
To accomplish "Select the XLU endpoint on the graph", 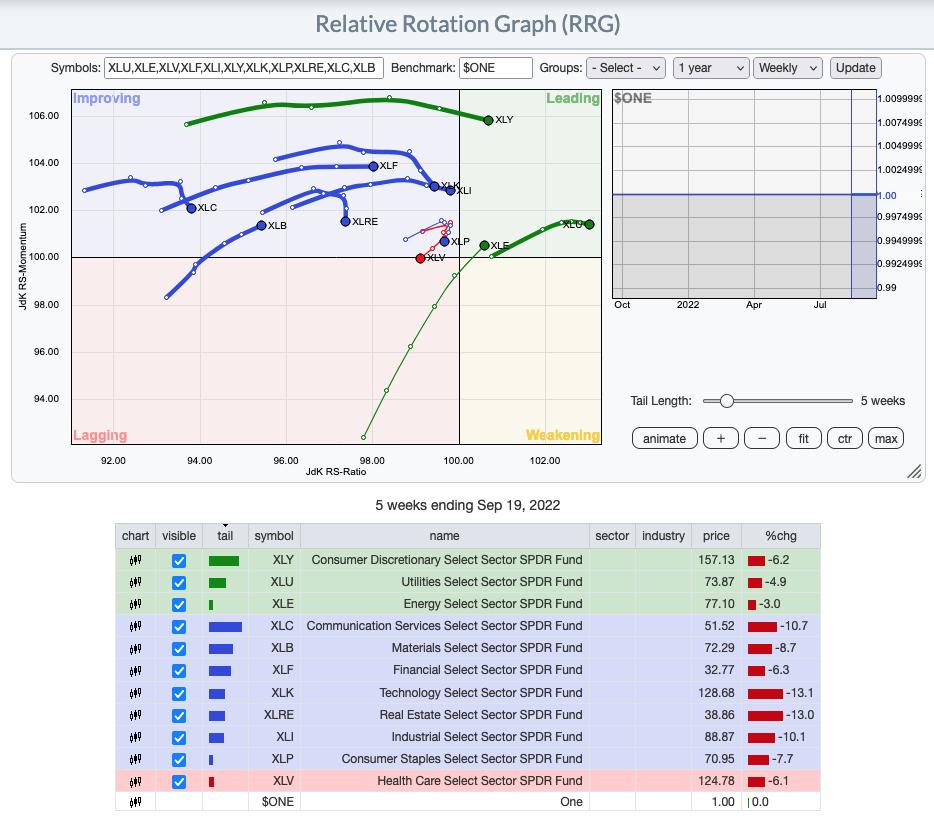I will (x=589, y=225).
